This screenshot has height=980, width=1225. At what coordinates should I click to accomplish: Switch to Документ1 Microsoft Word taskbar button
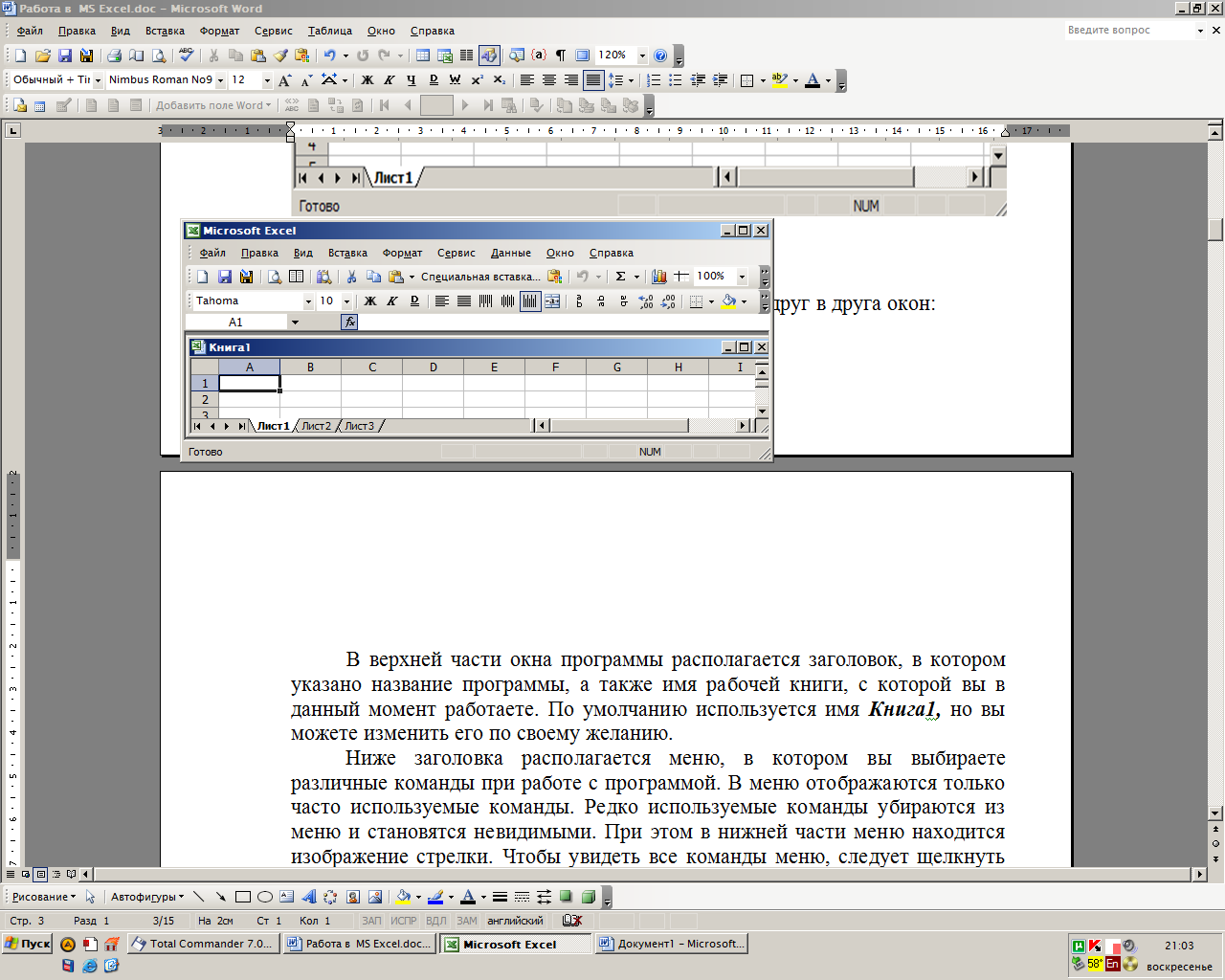coord(671,944)
